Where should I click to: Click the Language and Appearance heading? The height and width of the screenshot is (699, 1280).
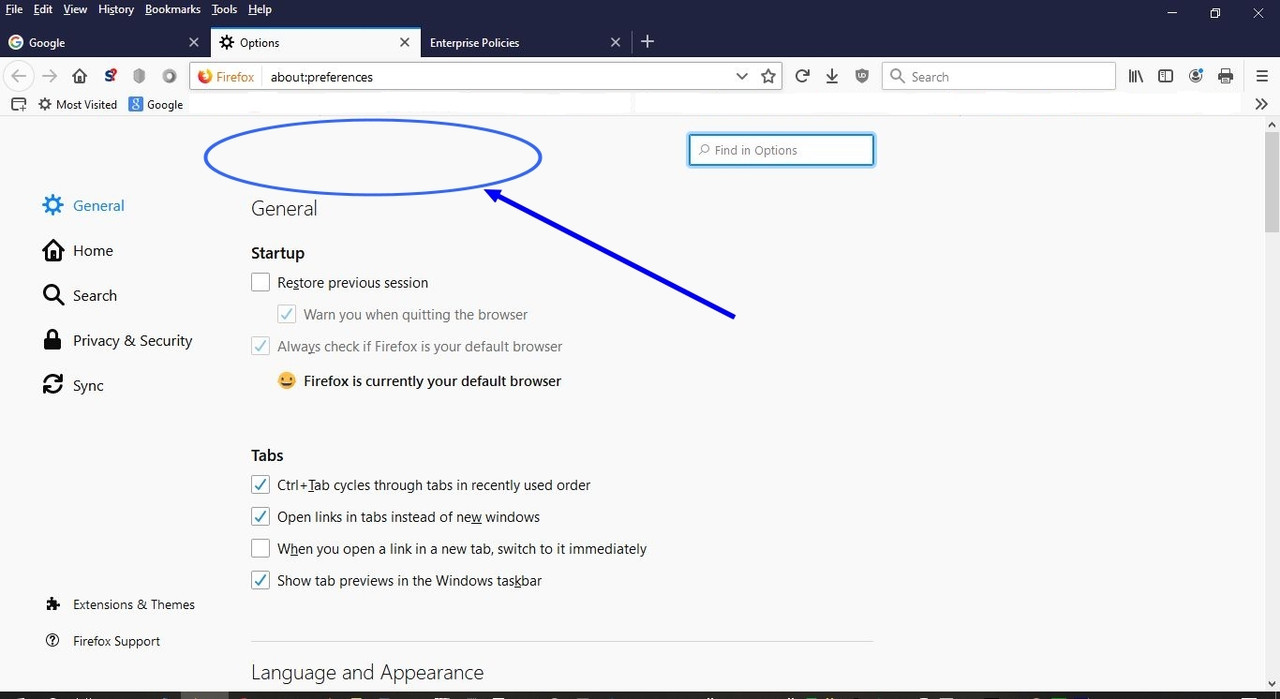tap(367, 672)
